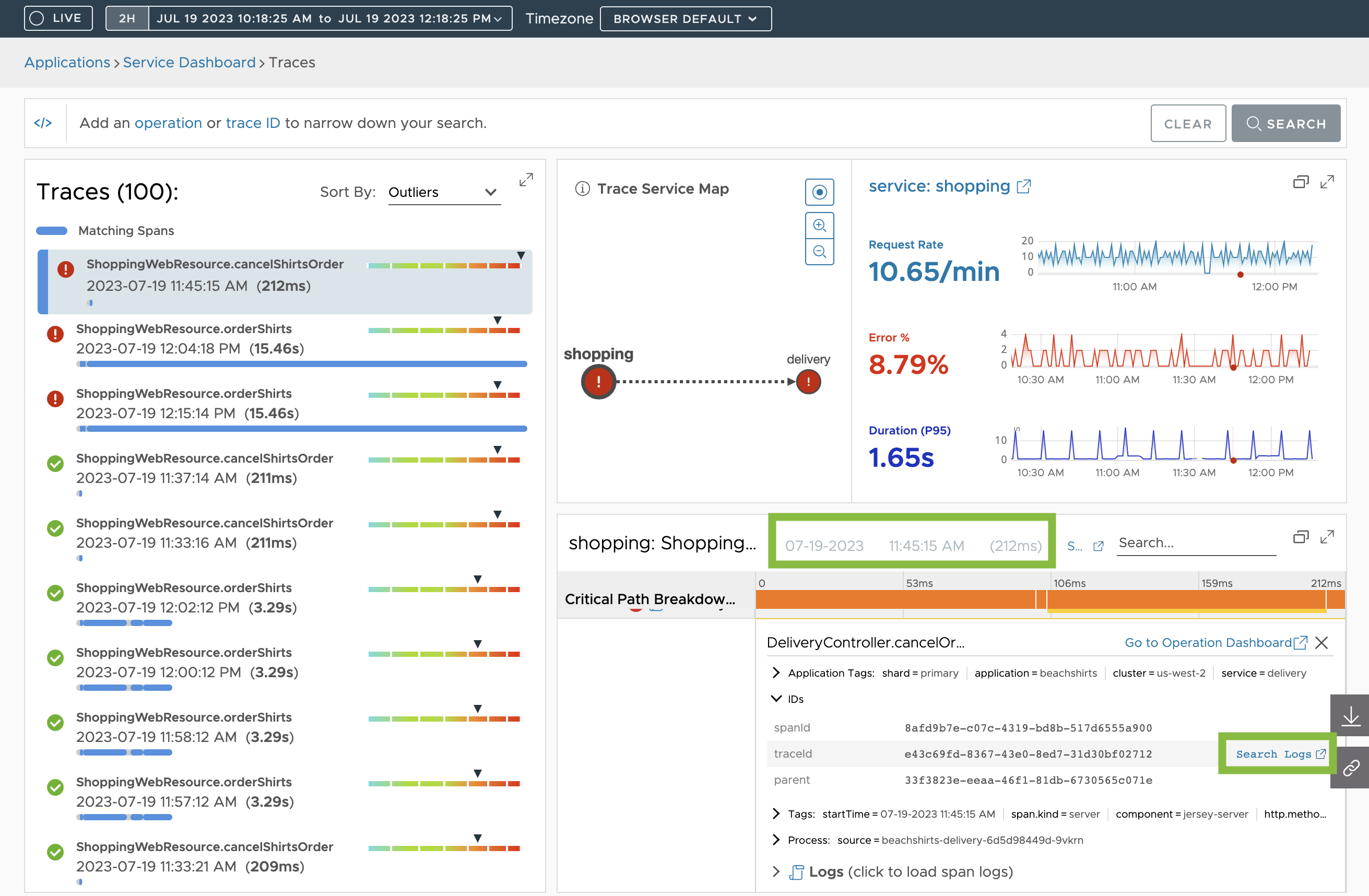1369x896 pixels.
Task: Expand the Application Tags section
Action: click(776, 673)
